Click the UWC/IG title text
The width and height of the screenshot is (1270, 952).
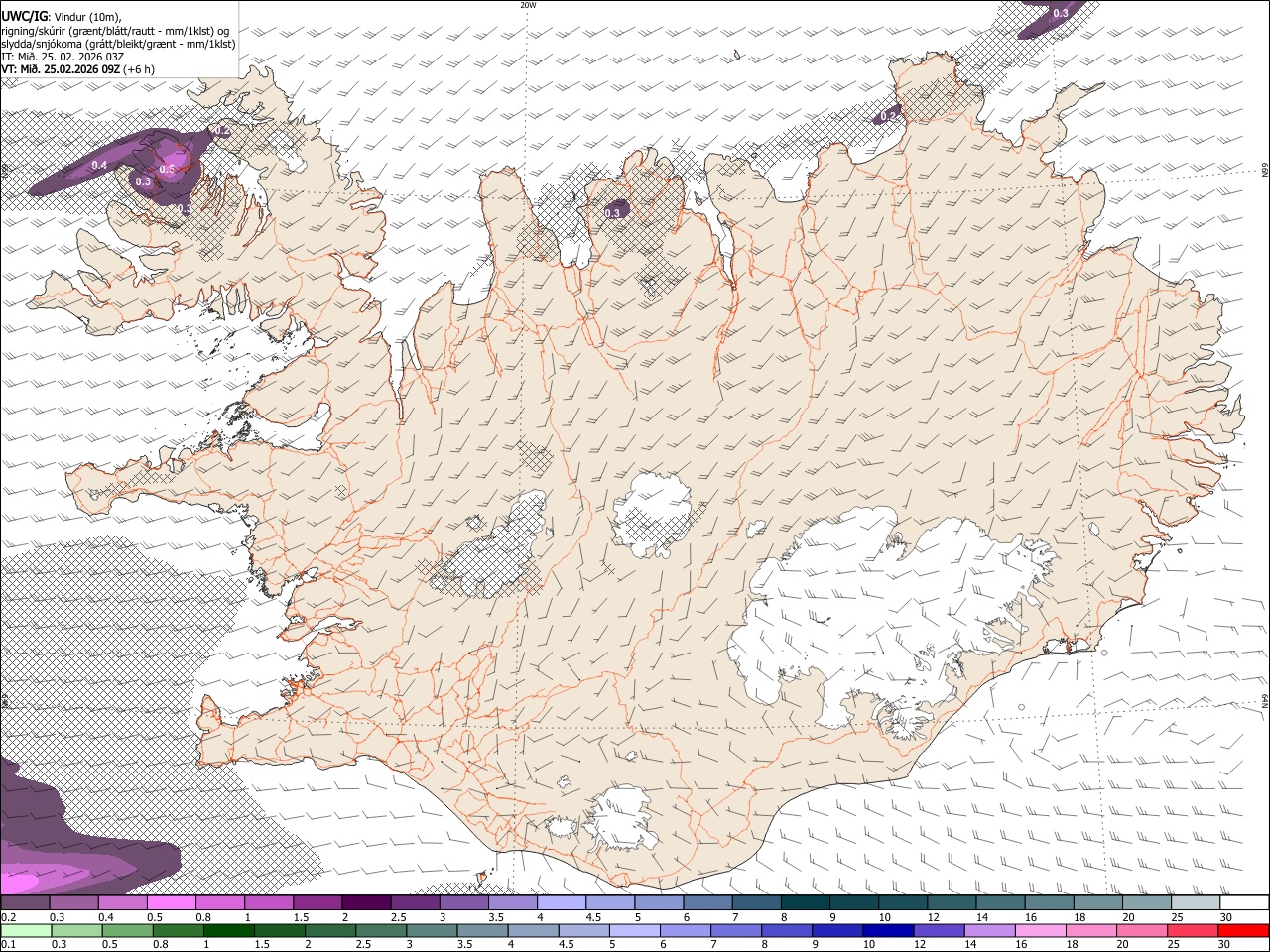pos(23,17)
